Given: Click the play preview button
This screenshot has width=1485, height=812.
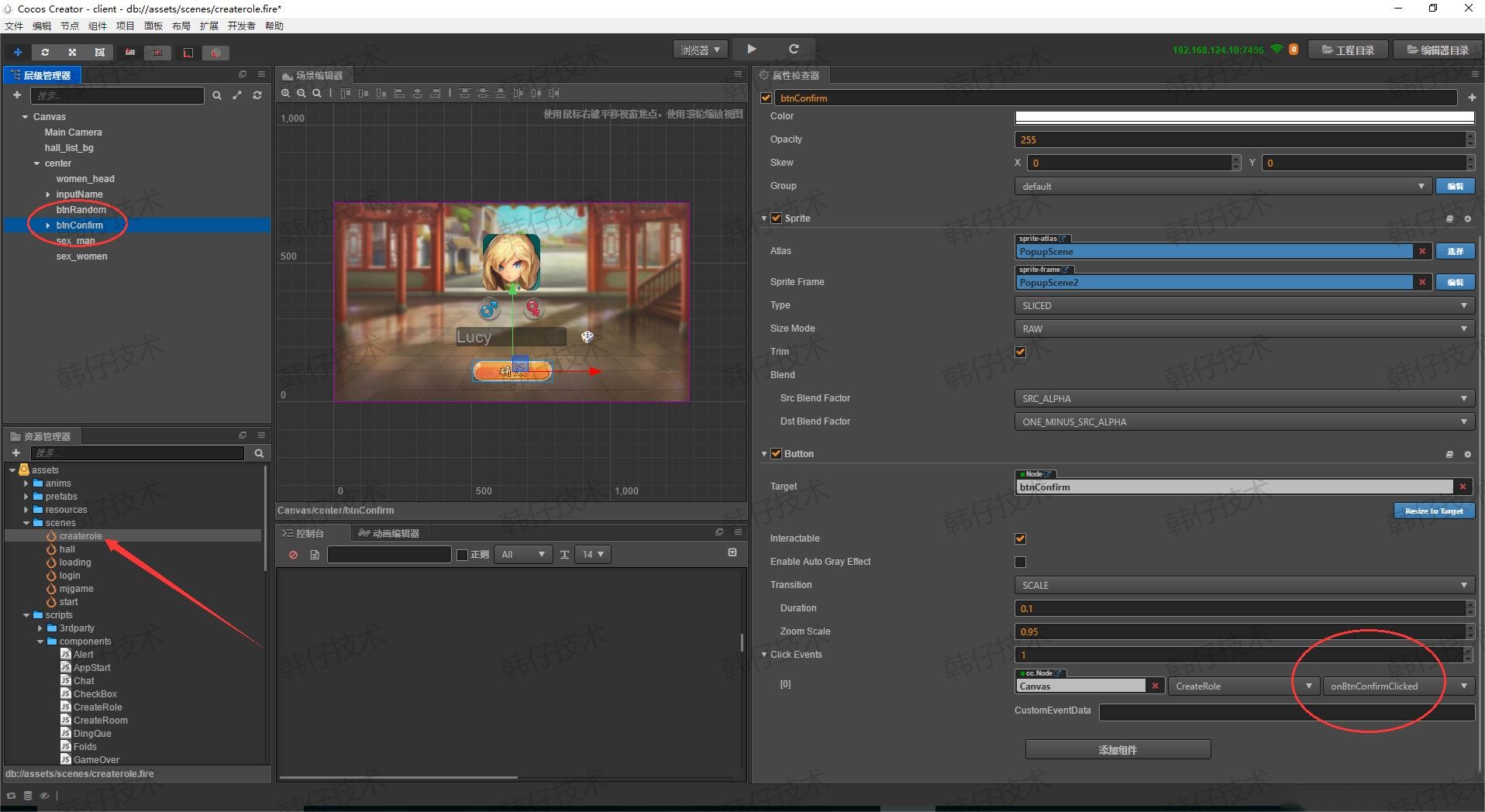Looking at the screenshot, I should click(751, 49).
